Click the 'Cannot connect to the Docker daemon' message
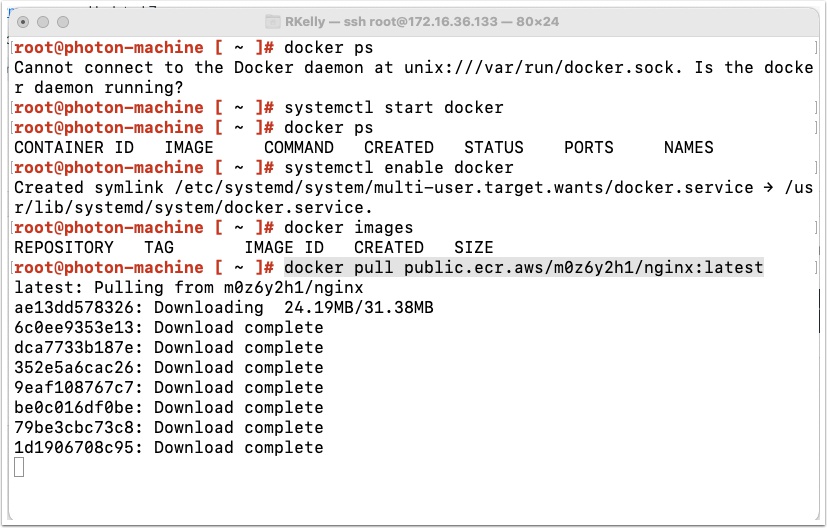The image size is (827, 528). tap(414, 78)
